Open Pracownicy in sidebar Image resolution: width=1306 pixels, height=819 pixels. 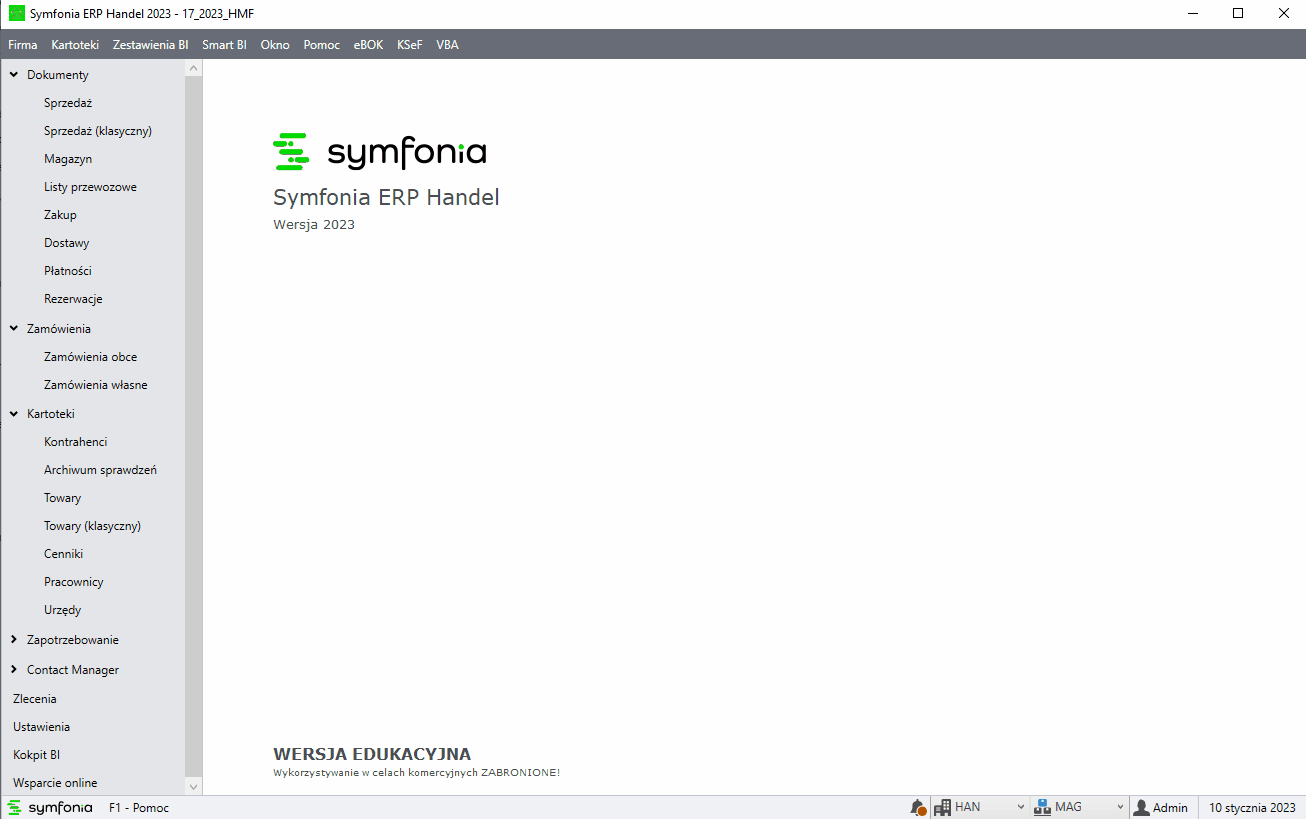coord(74,582)
